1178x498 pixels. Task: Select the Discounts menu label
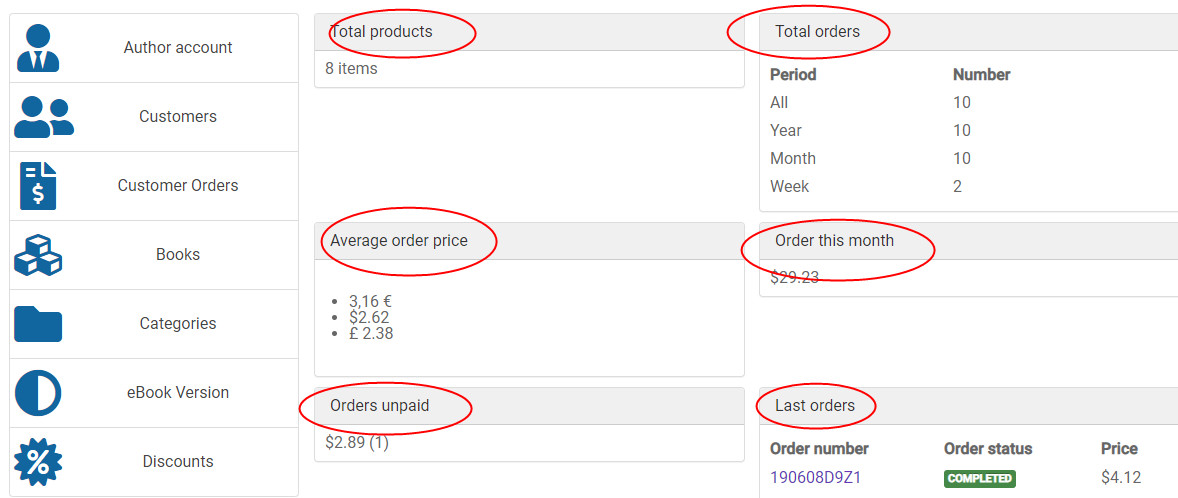pos(178,462)
